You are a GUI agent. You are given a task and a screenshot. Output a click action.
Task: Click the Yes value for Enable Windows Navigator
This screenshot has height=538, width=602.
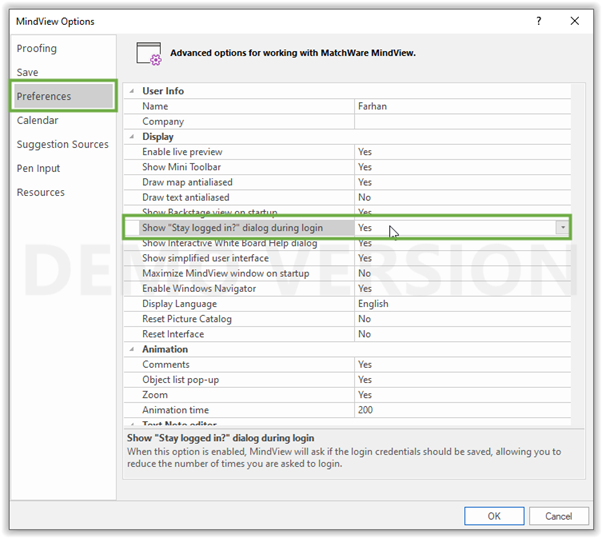(x=365, y=288)
